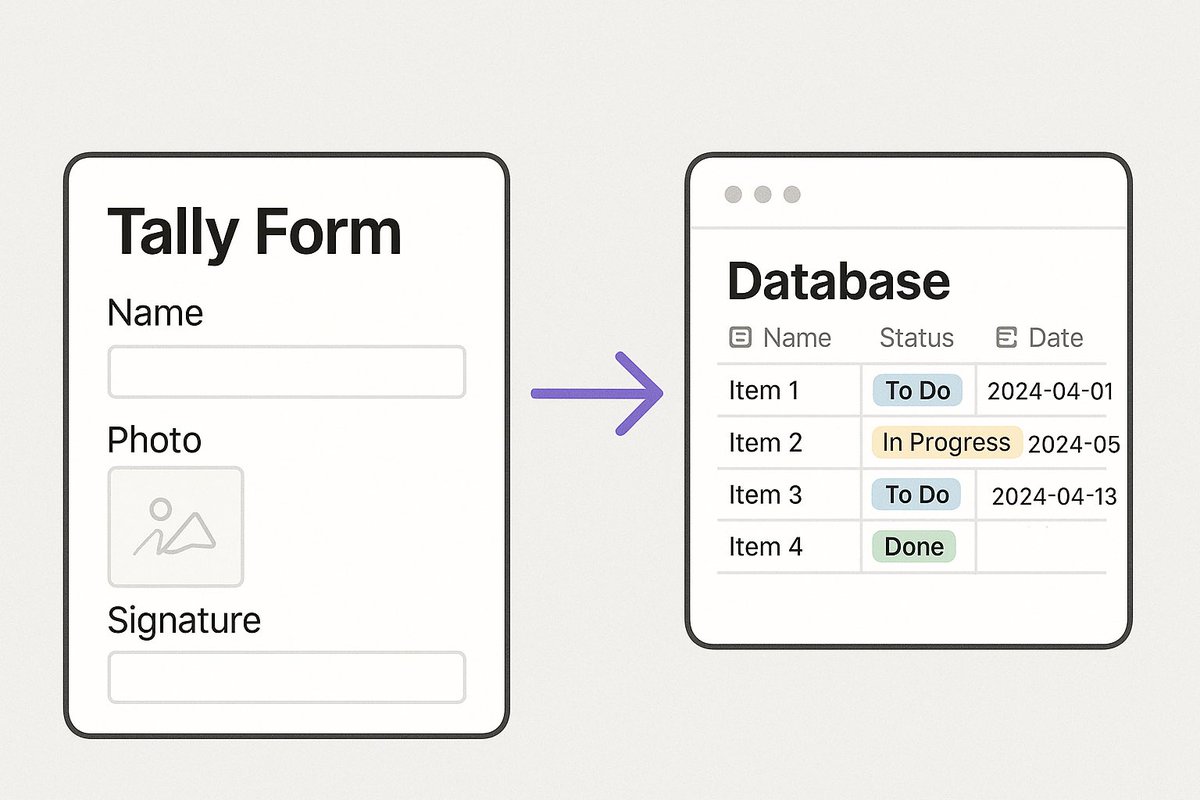Click the Signature field label
This screenshot has height=800, width=1200.
tap(184, 621)
